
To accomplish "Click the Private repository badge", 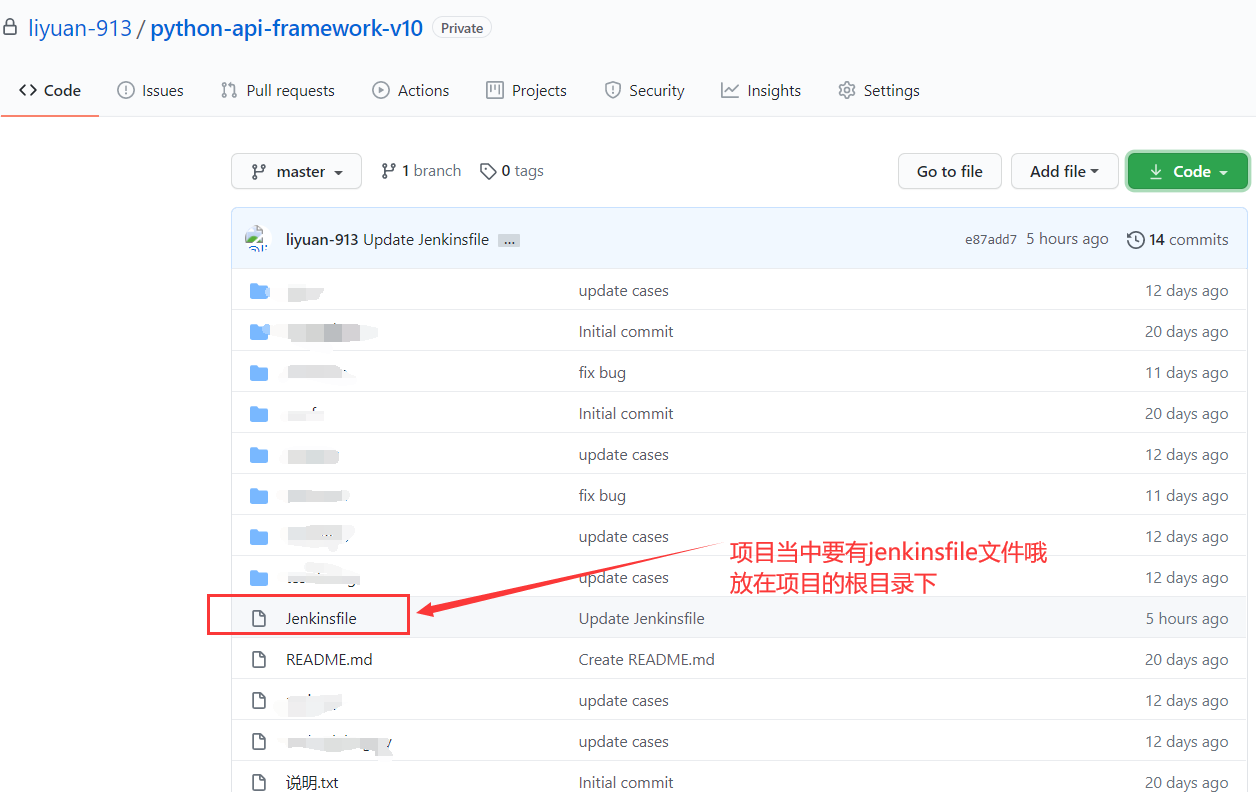I will (x=462, y=28).
